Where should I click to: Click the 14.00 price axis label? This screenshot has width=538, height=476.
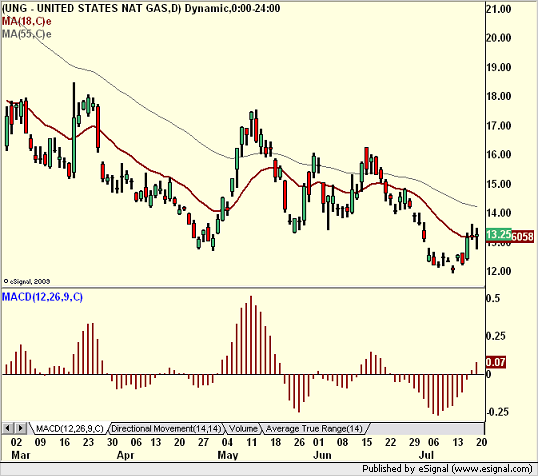(x=499, y=213)
